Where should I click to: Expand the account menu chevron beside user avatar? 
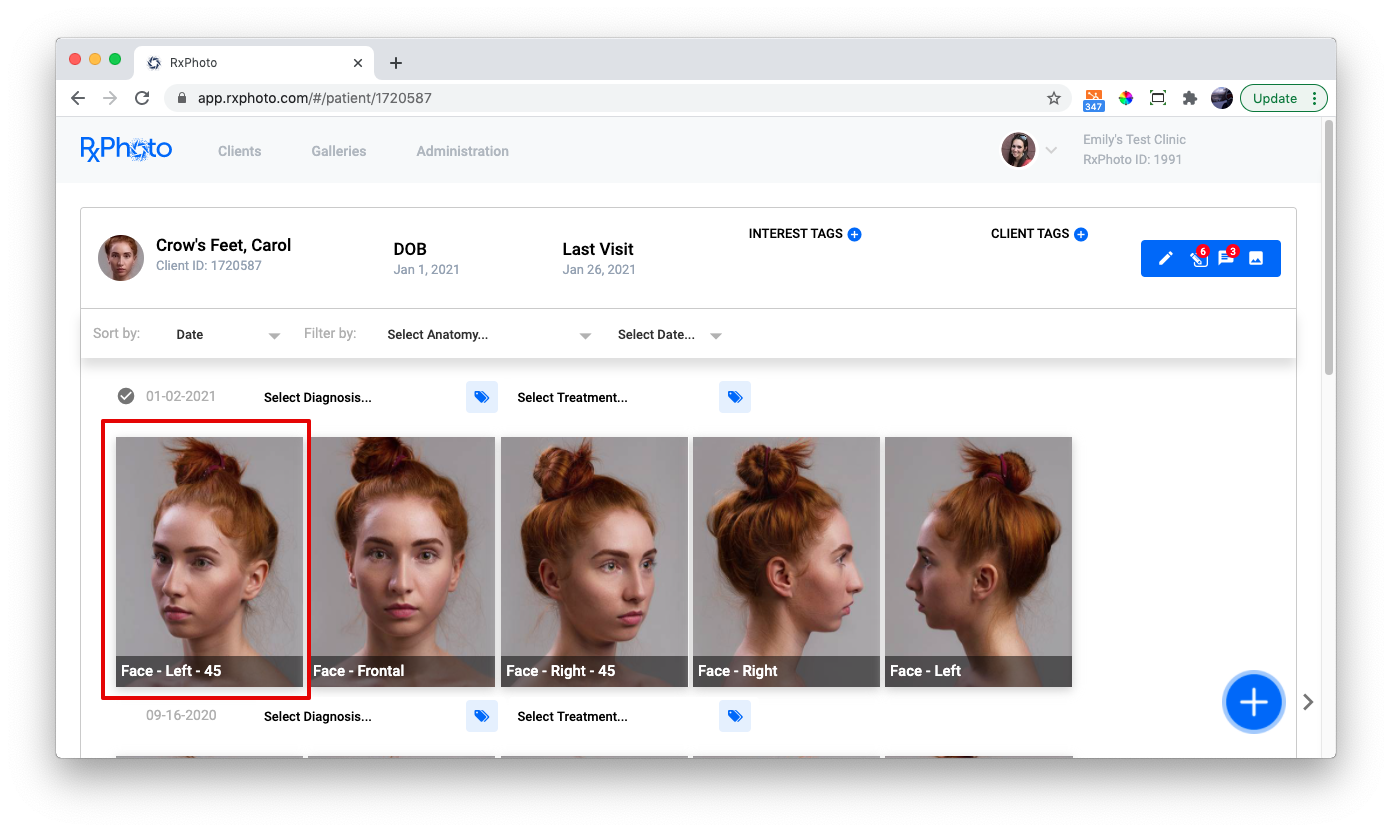pos(1051,150)
